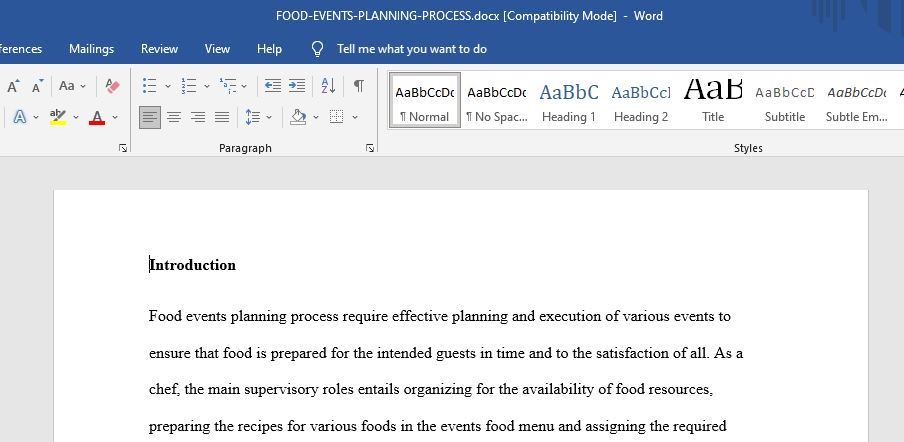Expand the Numbering list dropdown arrow

click(x=207, y=86)
